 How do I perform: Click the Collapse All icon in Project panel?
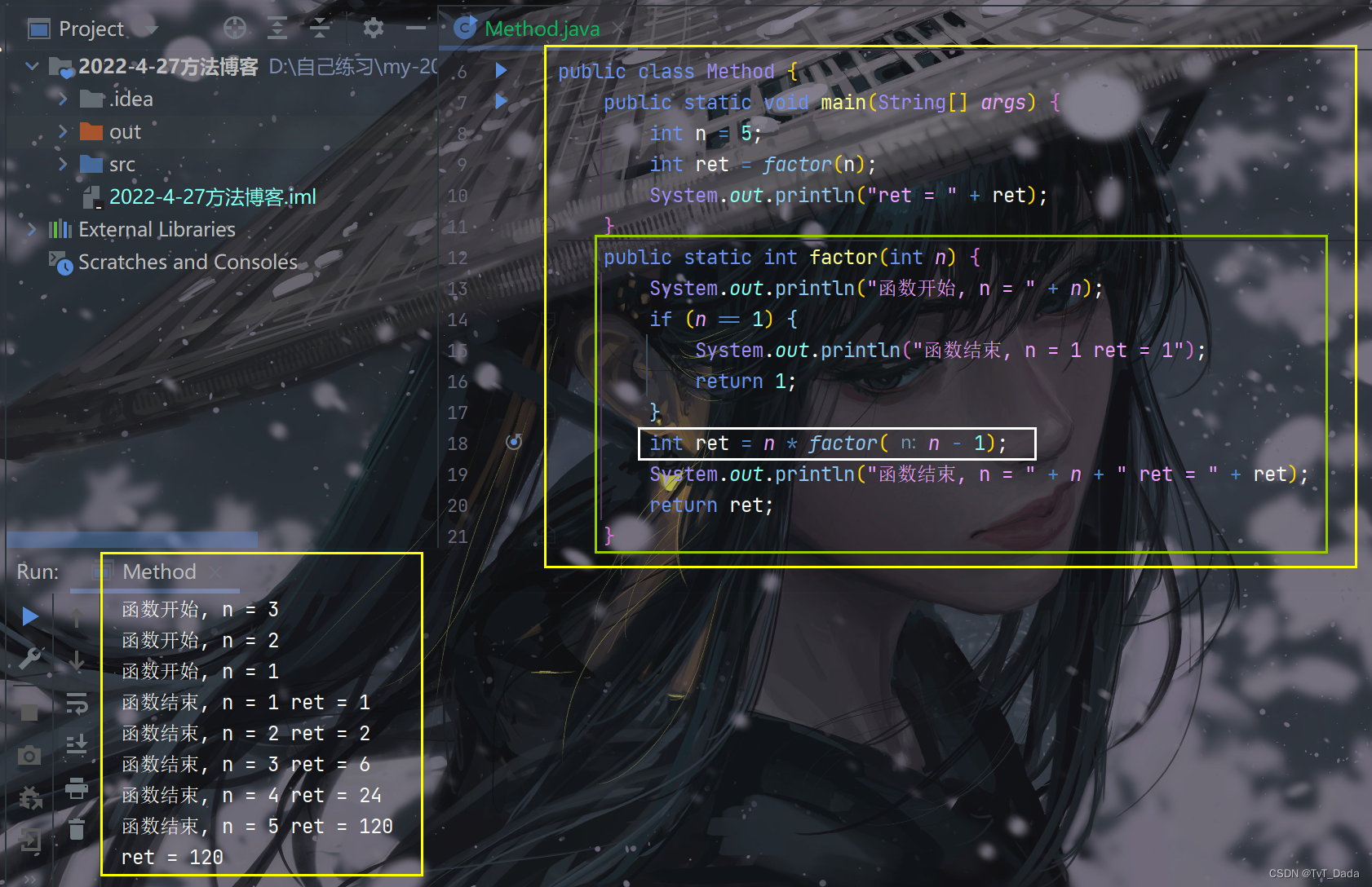[x=320, y=29]
